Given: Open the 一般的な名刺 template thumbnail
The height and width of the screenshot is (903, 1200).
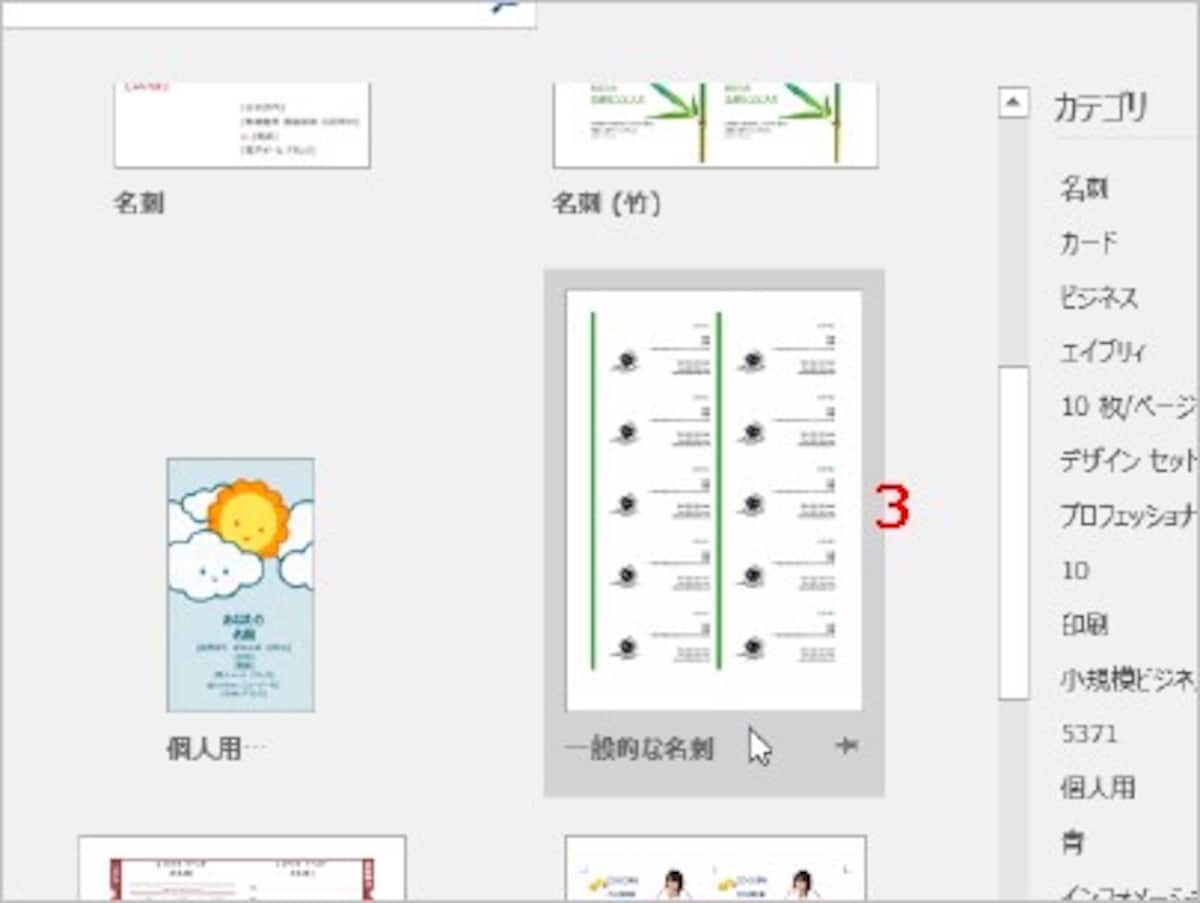Looking at the screenshot, I should [x=714, y=500].
